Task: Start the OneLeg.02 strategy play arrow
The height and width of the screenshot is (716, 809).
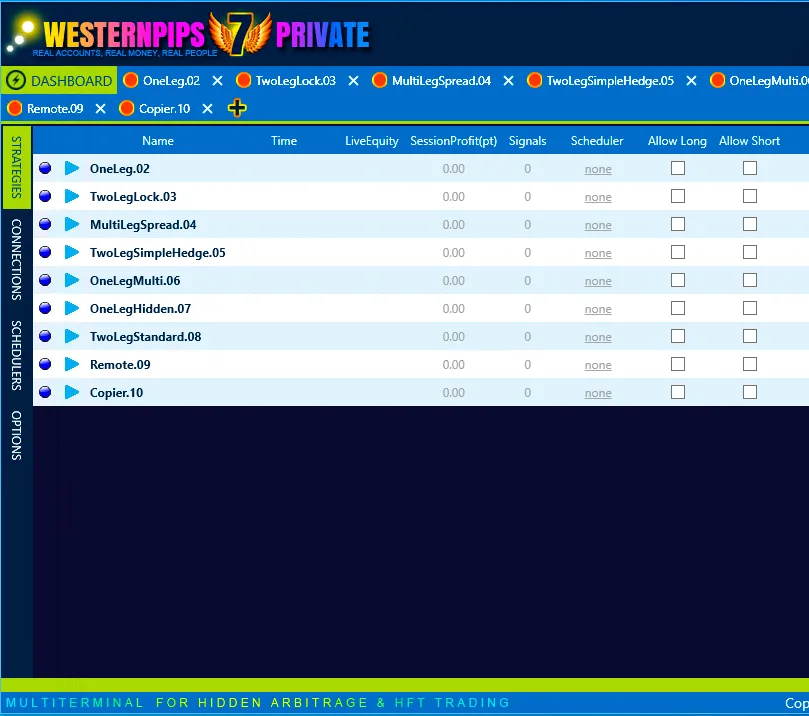Action: 72,168
